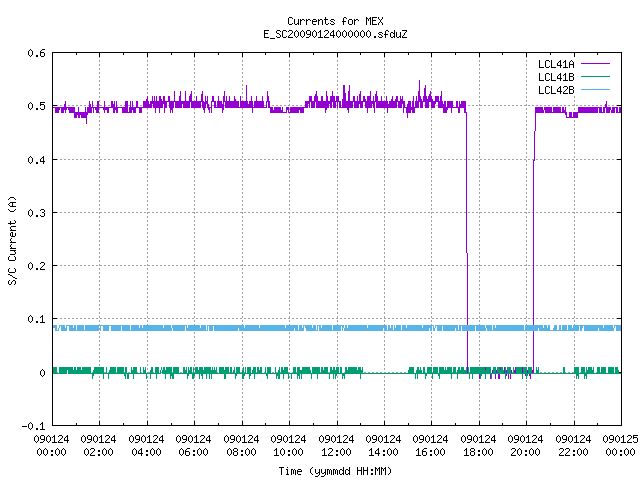
Task: Click the LCL41A legend label
Action: [x=556, y=64]
